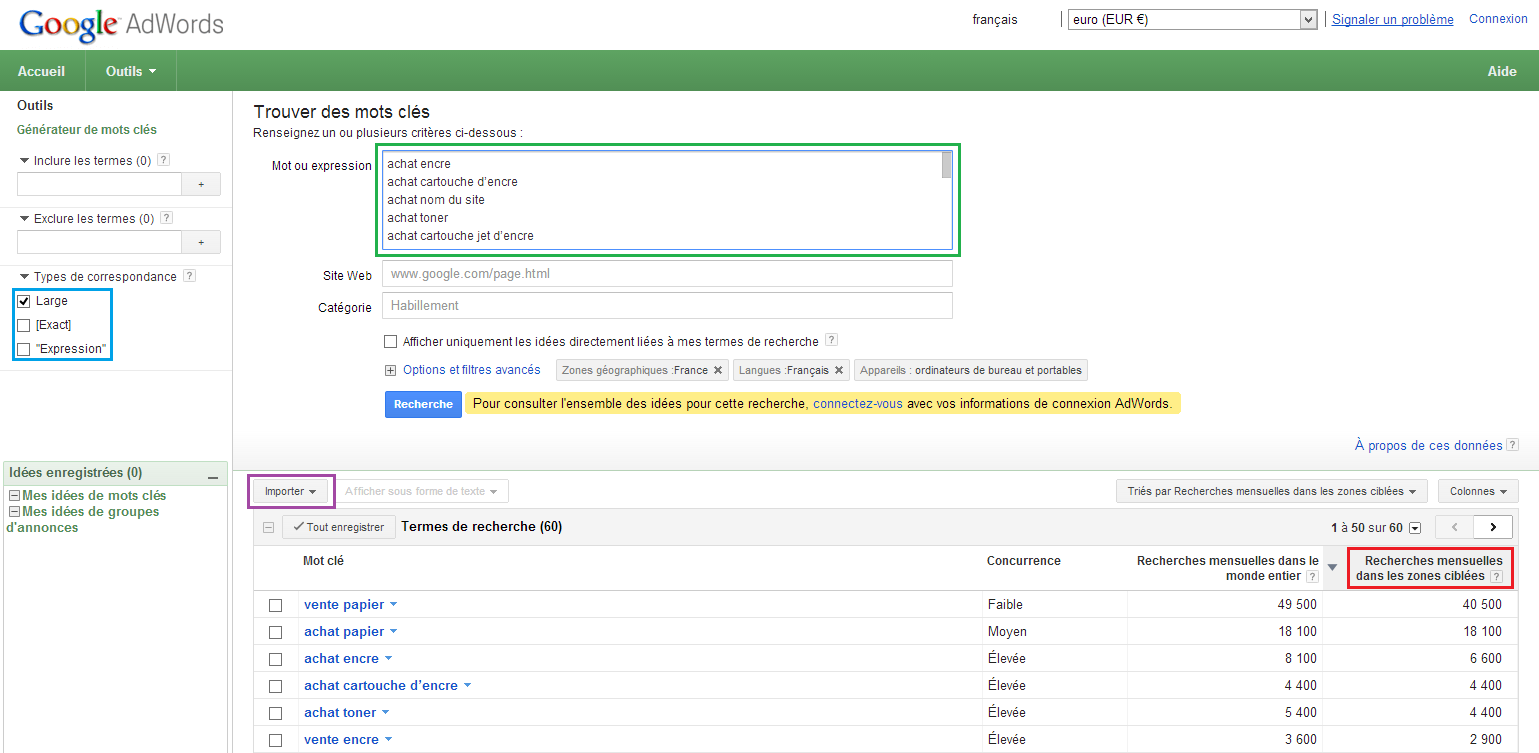The height and width of the screenshot is (753, 1539).
Task: Click the Signaler un problème link
Action: [1393, 19]
